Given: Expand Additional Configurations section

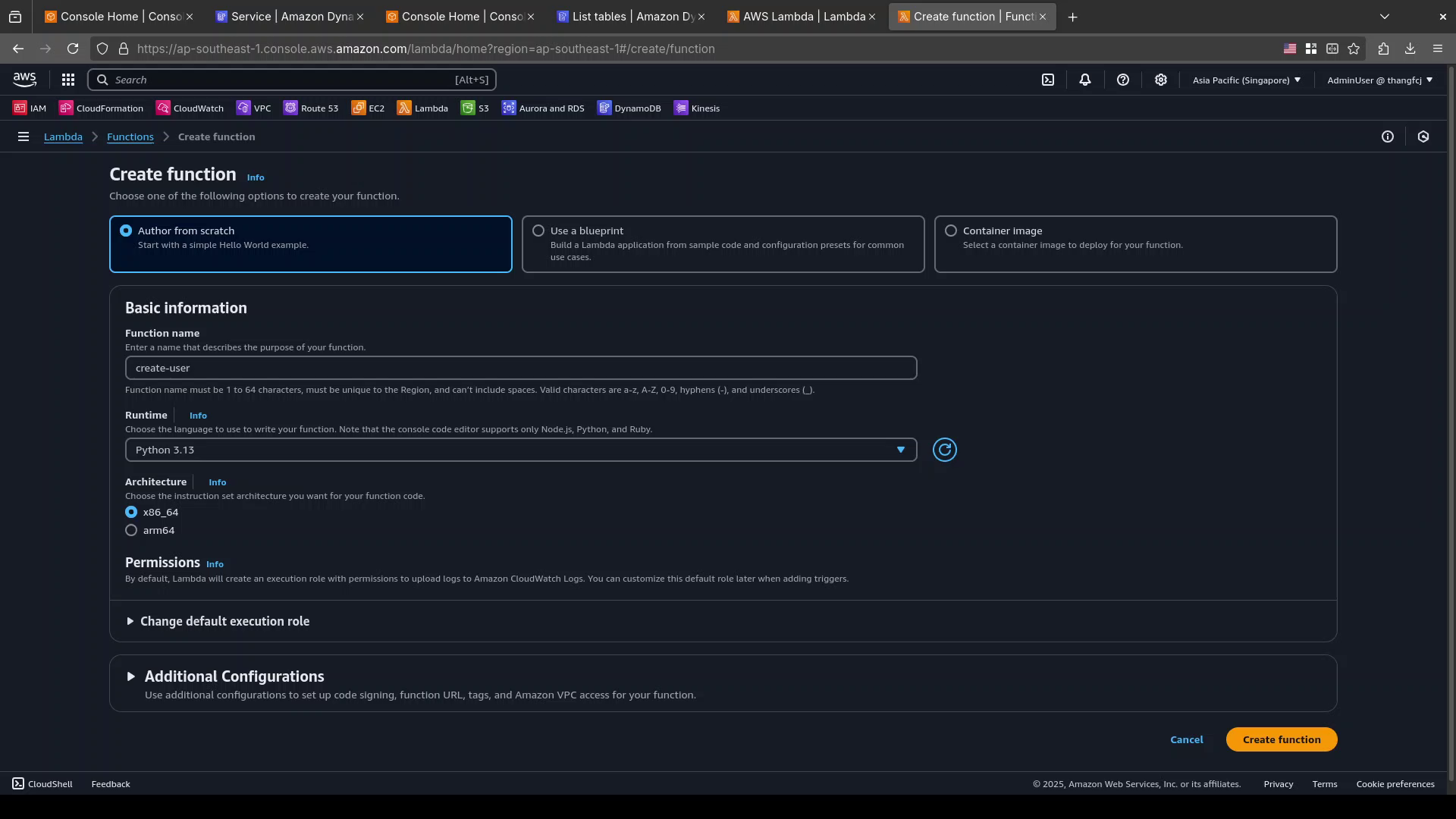Looking at the screenshot, I should click(226, 676).
